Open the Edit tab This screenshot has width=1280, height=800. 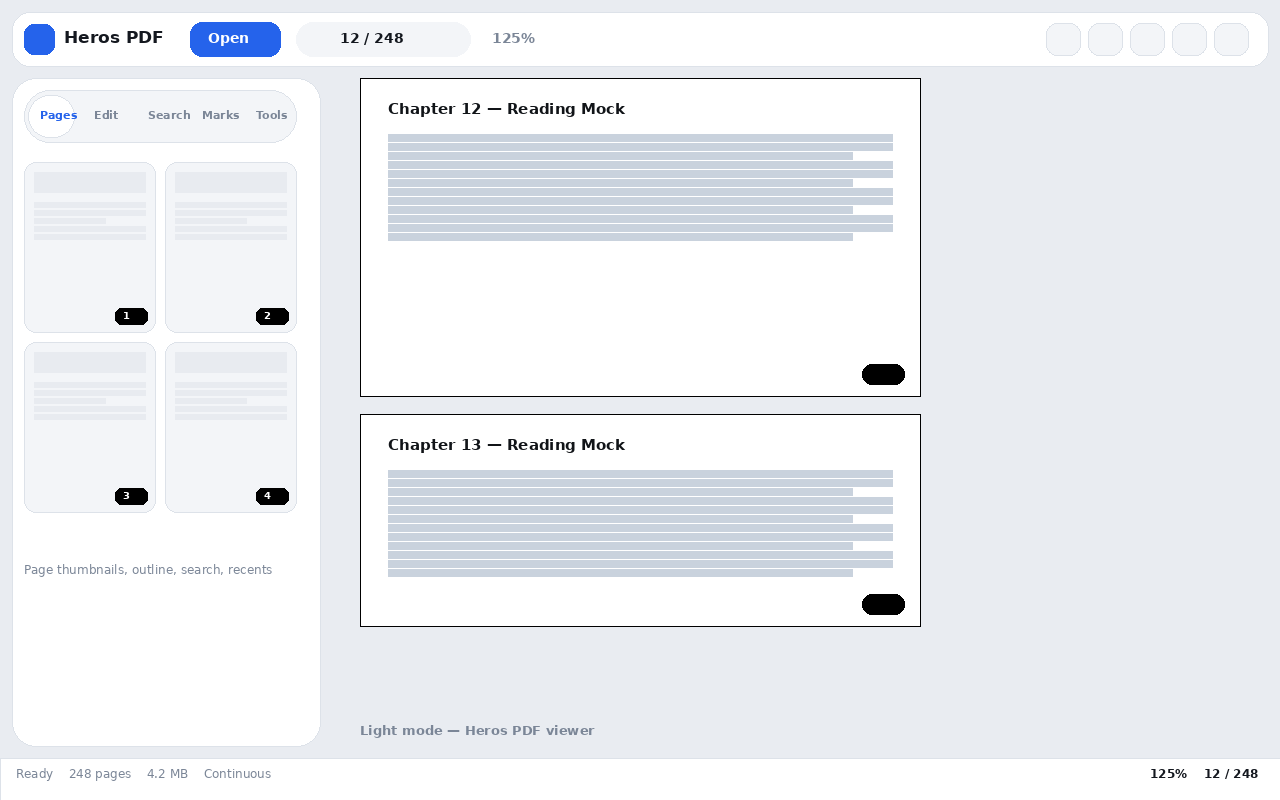click(106, 116)
